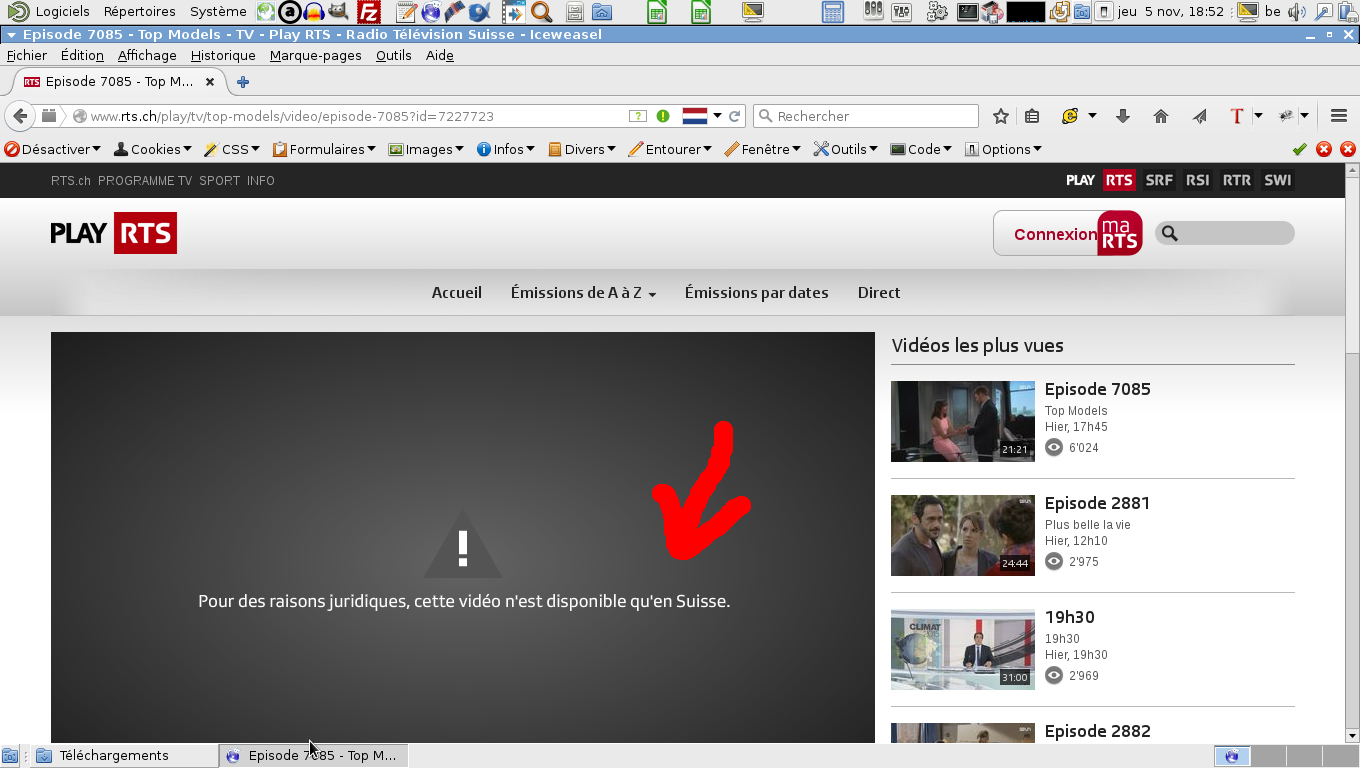
Task: Expand the Options developer dropdown
Action: click(1003, 149)
